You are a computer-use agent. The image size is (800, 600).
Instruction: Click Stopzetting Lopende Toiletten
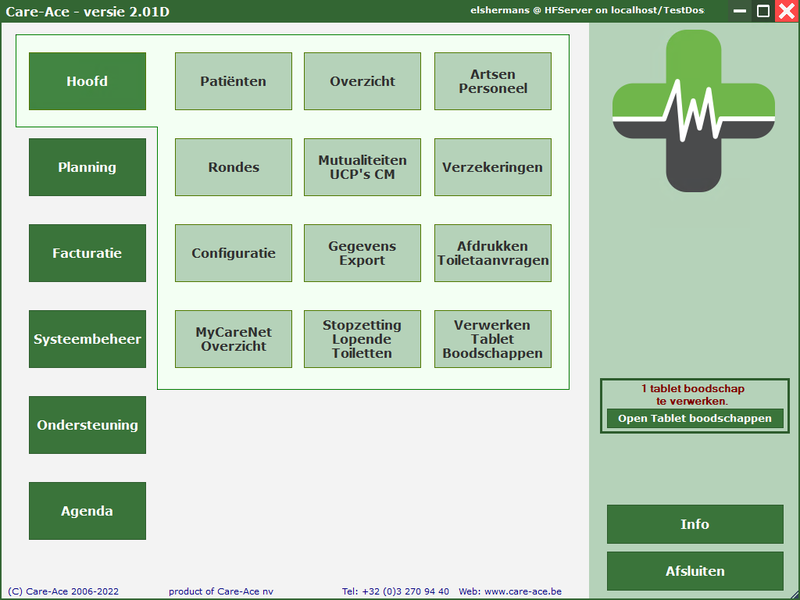point(362,339)
